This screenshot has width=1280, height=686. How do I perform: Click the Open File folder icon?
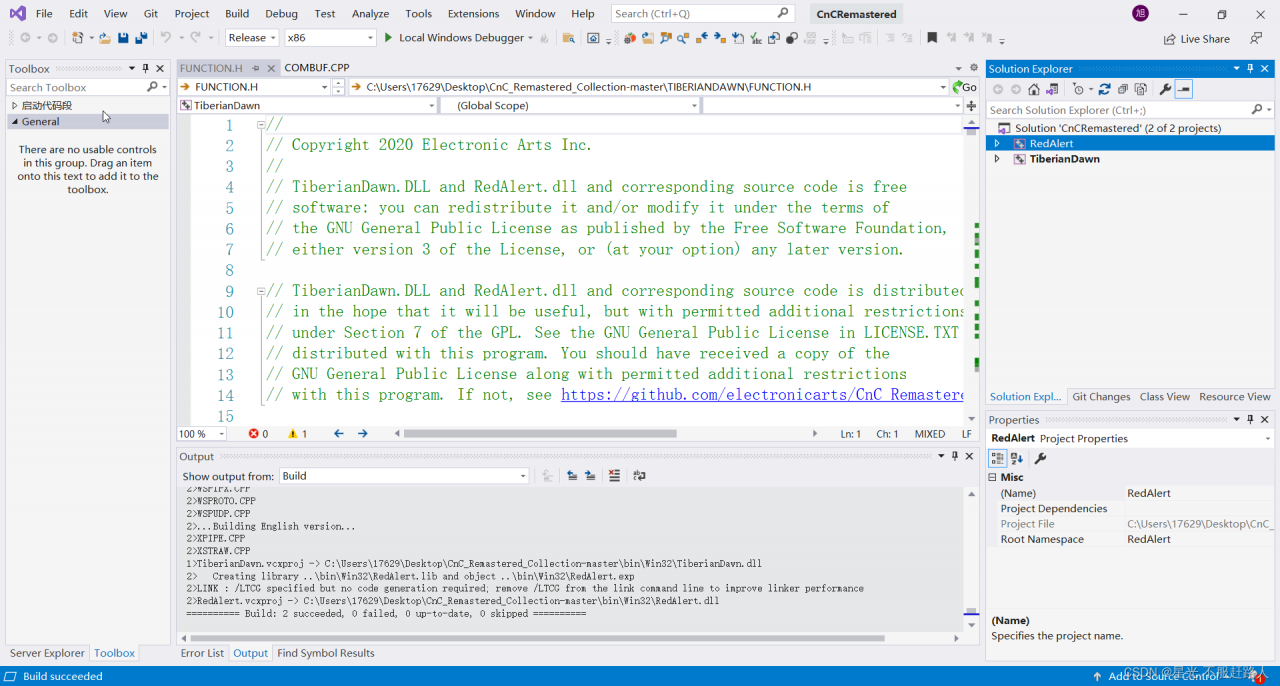coord(104,38)
